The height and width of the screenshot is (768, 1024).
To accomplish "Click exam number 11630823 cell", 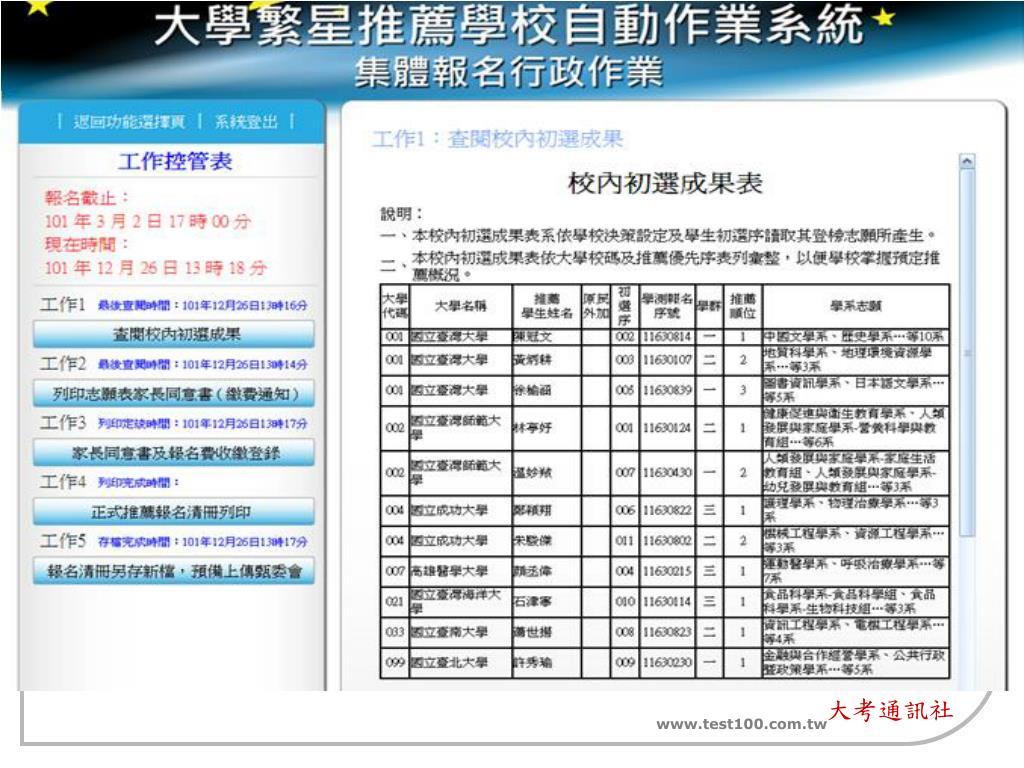I will pos(667,632).
